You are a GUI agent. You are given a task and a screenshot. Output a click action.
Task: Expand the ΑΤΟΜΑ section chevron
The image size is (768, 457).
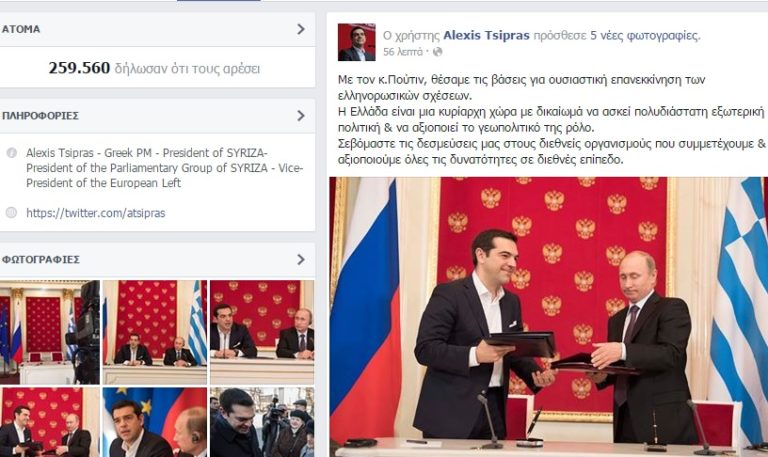pyautogui.click(x=301, y=29)
